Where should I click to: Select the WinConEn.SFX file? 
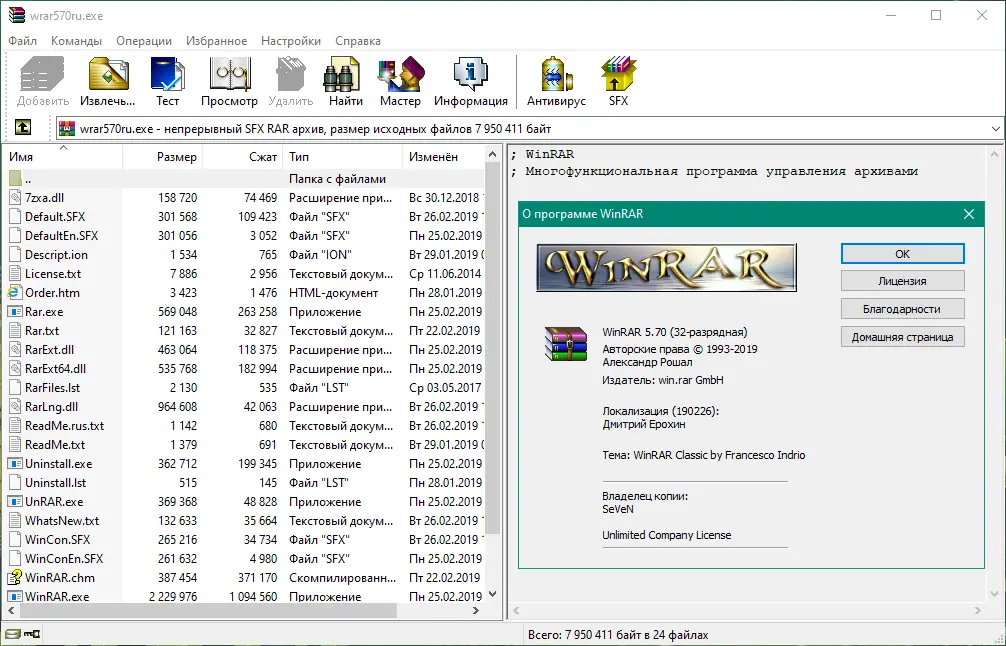(246, 558)
